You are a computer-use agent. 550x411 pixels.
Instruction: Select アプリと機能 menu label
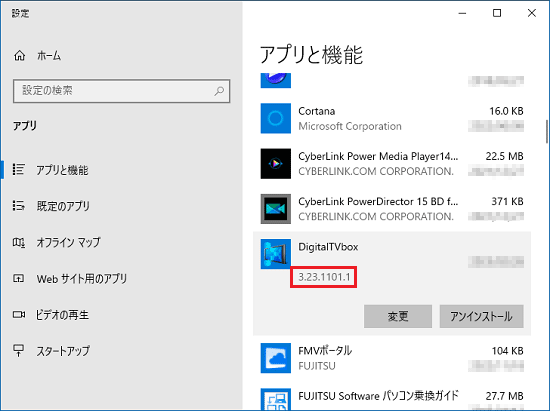(62, 170)
